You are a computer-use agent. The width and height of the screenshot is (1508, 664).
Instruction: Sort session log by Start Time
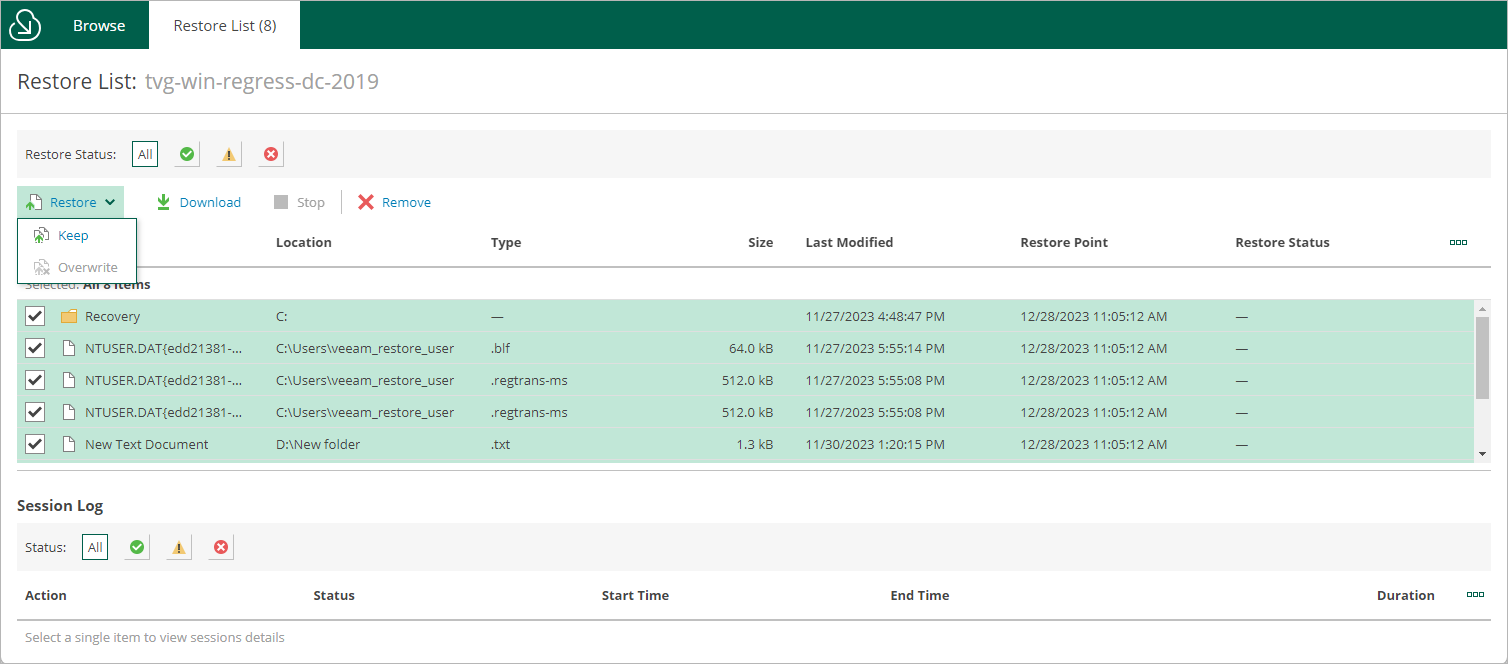[x=635, y=595]
